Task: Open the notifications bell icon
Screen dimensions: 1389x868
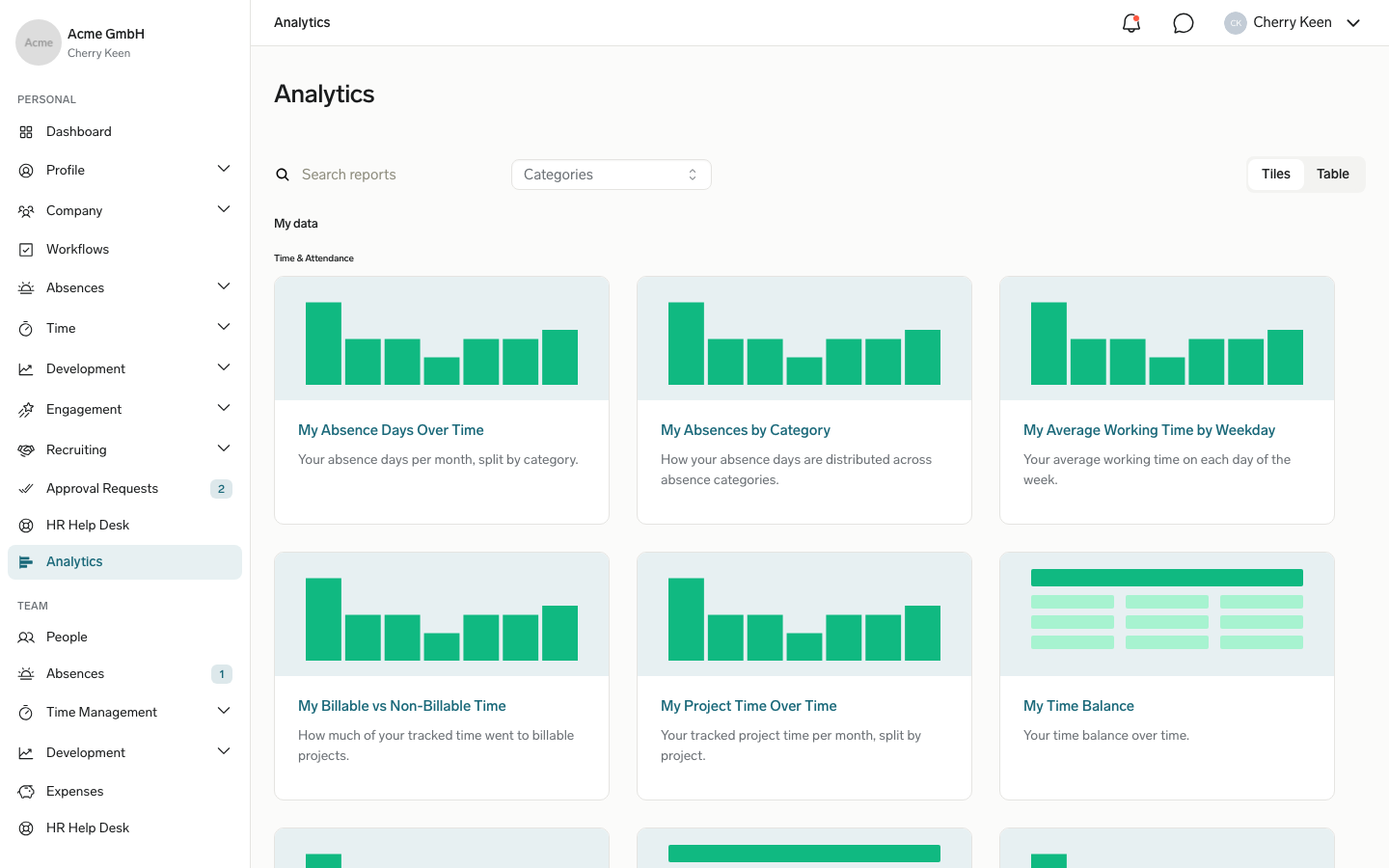Action: tap(1131, 23)
